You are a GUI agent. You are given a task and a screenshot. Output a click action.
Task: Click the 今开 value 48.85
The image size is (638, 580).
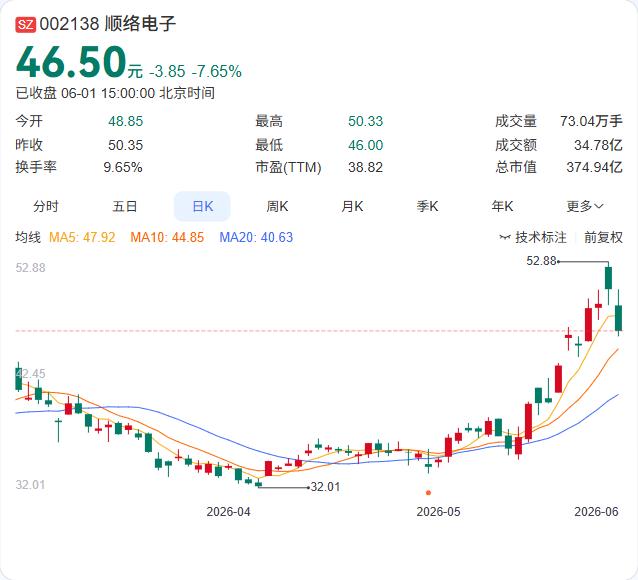coord(125,121)
